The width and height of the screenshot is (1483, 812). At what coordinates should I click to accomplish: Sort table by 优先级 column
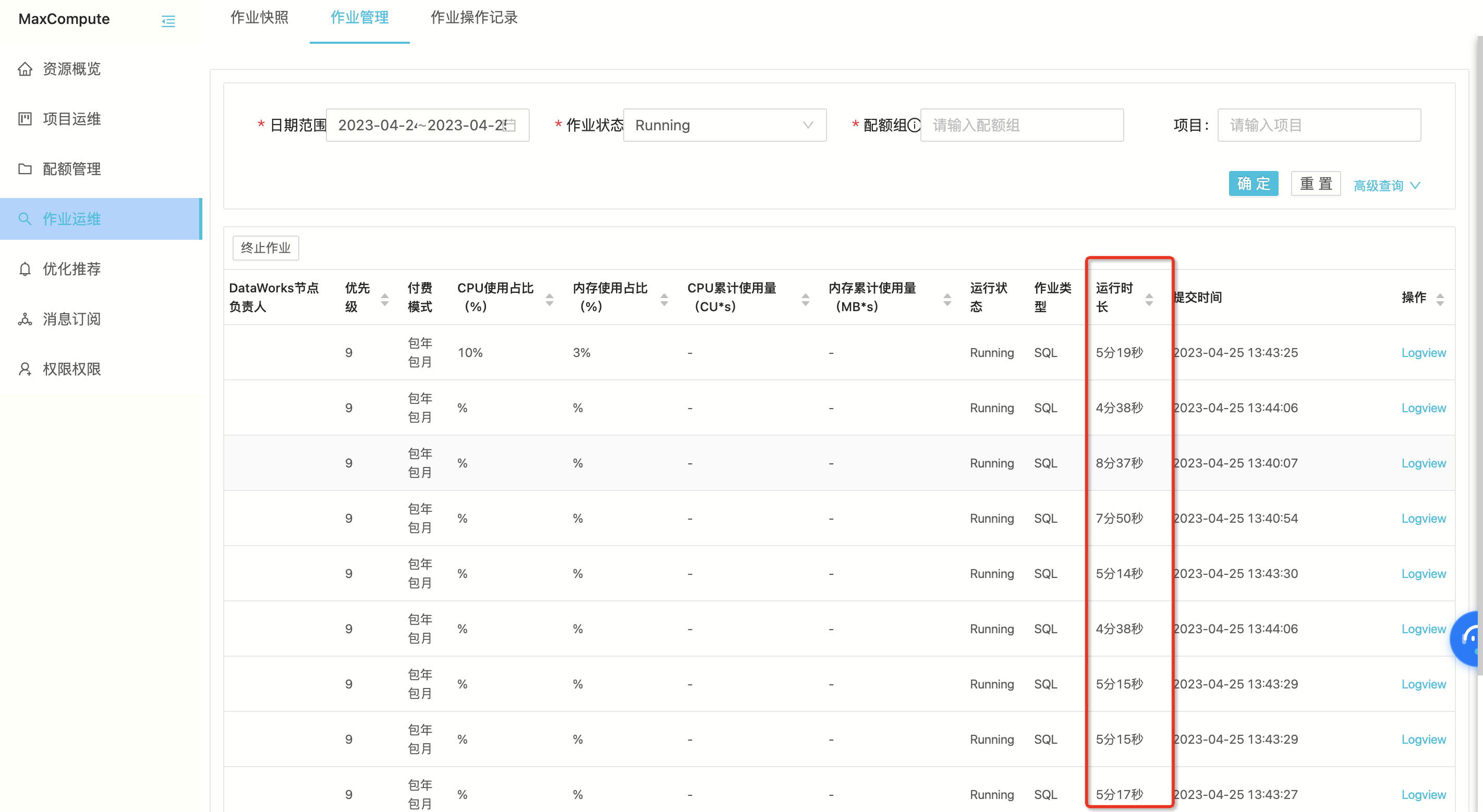coord(384,299)
